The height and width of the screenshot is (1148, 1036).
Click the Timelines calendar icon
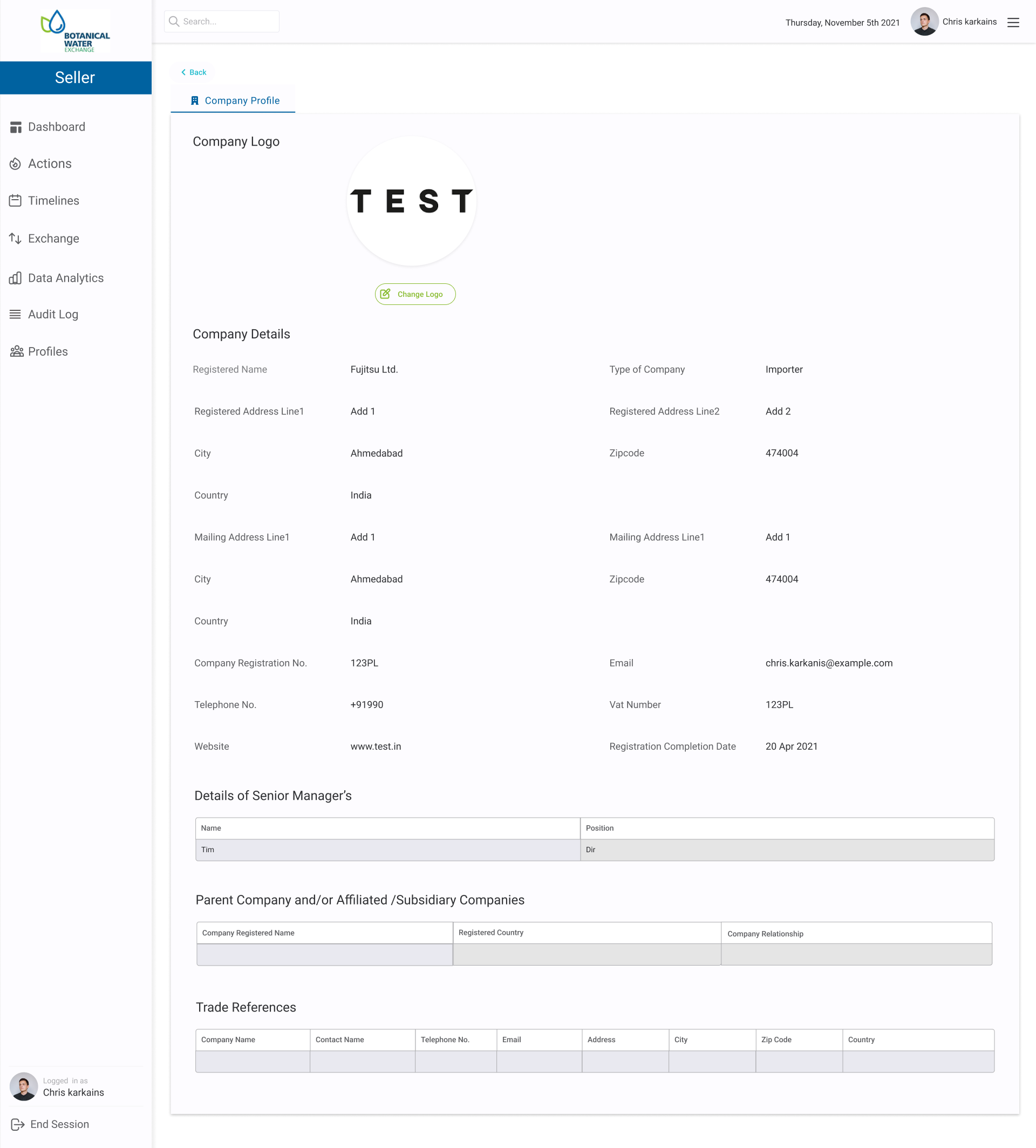coord(15,200)
